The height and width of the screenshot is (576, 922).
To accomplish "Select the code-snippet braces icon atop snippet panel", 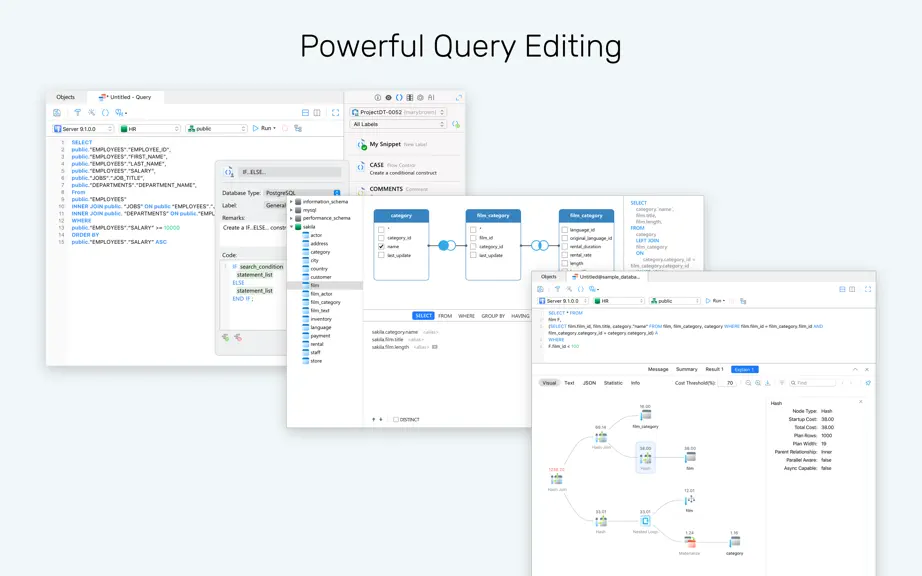I will click(399, 98).
